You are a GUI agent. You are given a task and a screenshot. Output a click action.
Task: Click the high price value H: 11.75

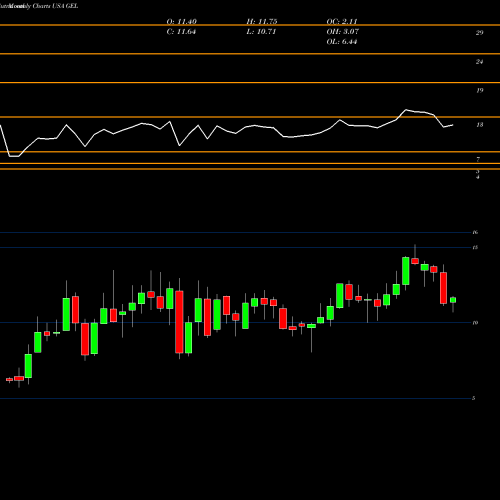click(x=262, y=22)
